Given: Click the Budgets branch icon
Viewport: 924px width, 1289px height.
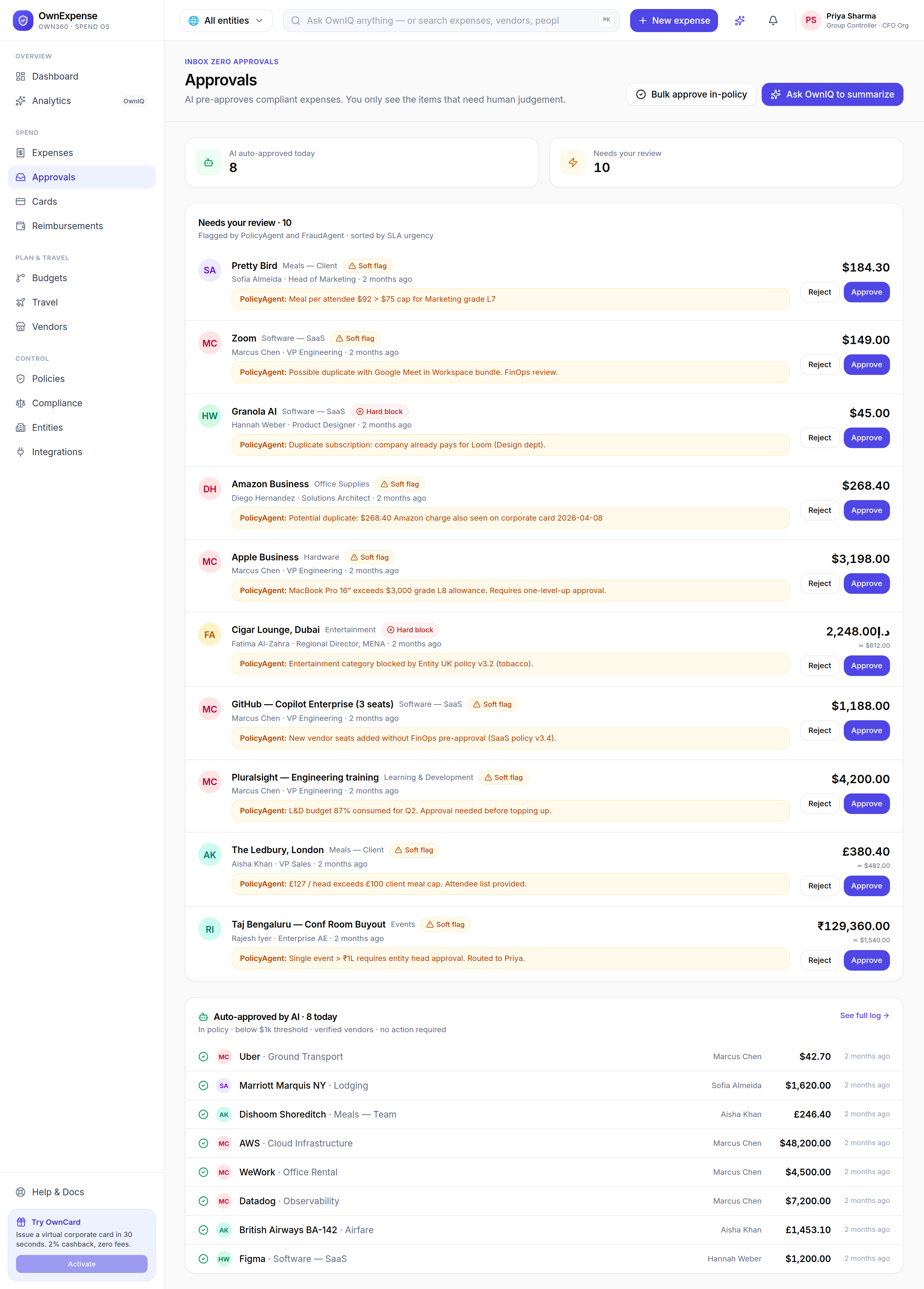Looking at the screenshot, I should pyautogui.click(x=21, y=278).
